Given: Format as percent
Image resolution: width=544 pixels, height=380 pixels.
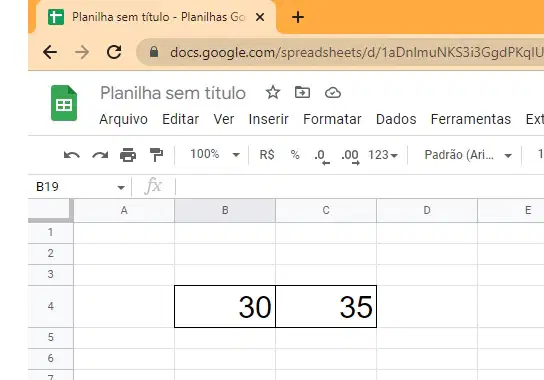Looking at the screenshot, I should tap(295, 155).
